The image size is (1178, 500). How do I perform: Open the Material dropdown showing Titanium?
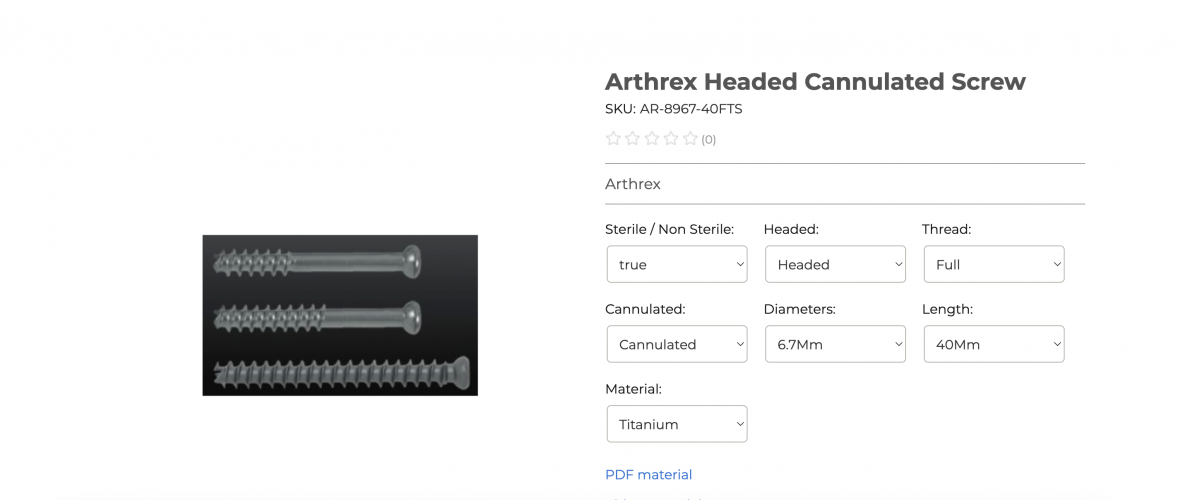click(x=677, y=424)
